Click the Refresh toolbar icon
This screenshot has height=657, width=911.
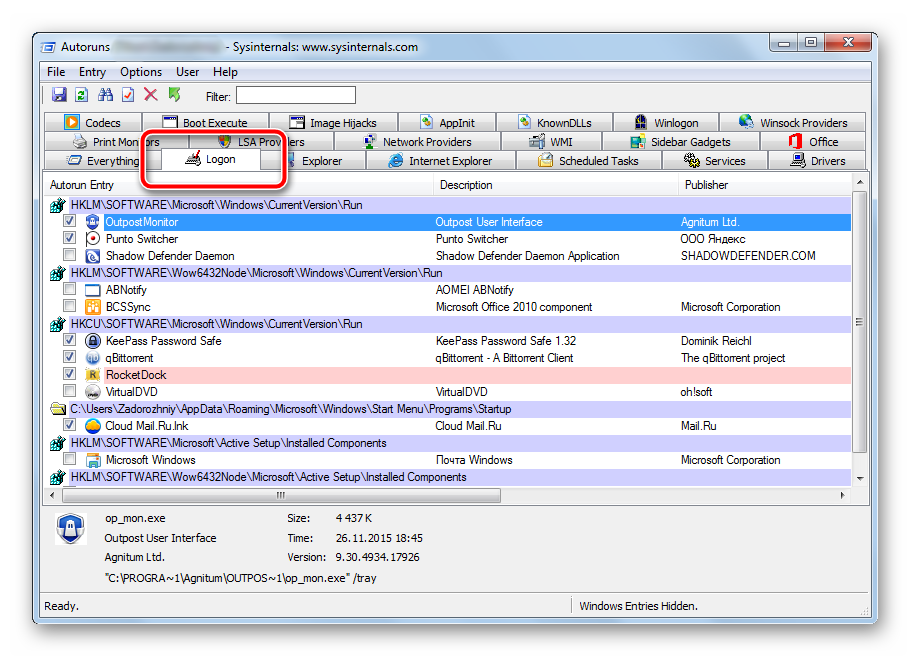point(82,95)
